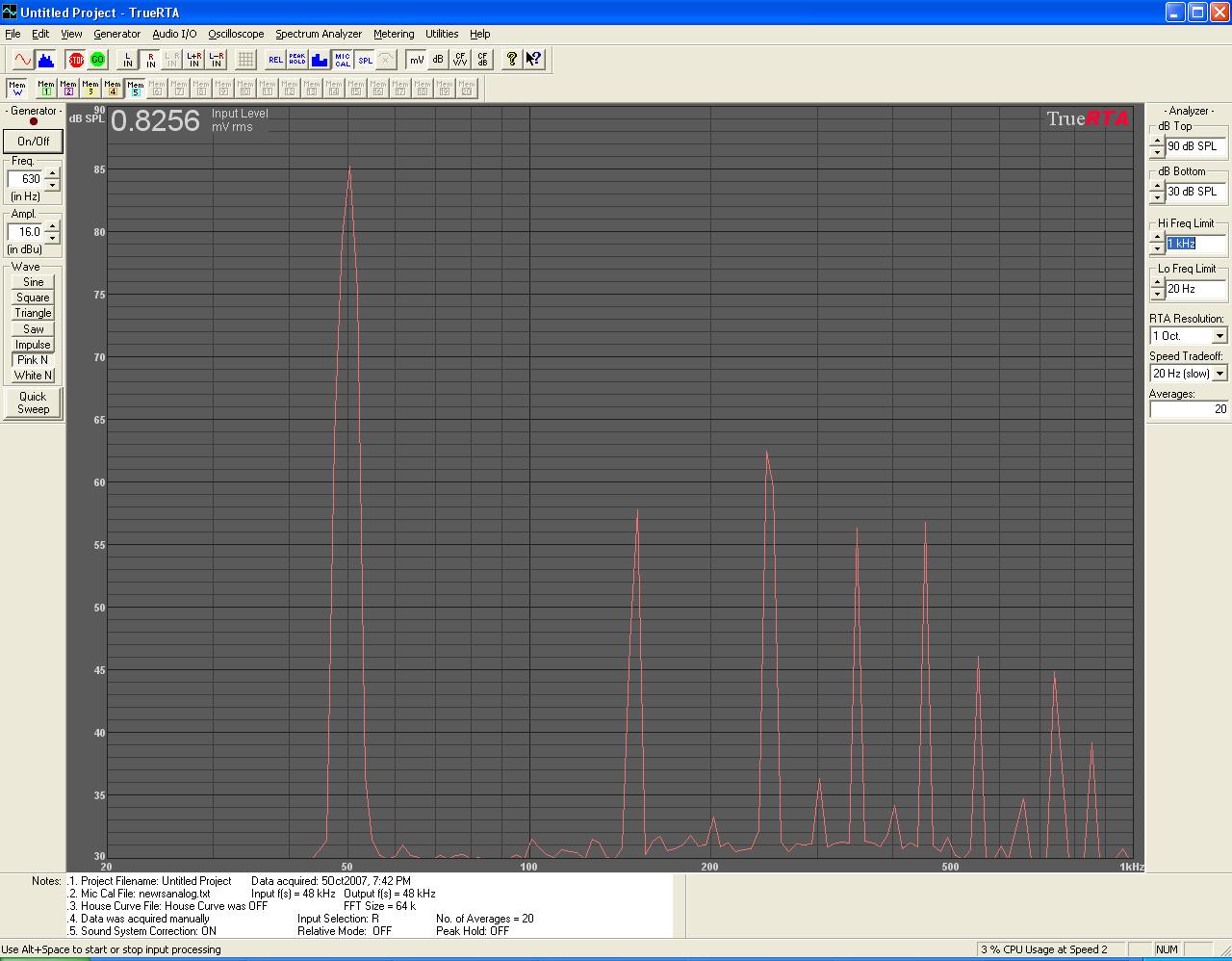
Task: Toggle the SPL display button
Action: 365,60
